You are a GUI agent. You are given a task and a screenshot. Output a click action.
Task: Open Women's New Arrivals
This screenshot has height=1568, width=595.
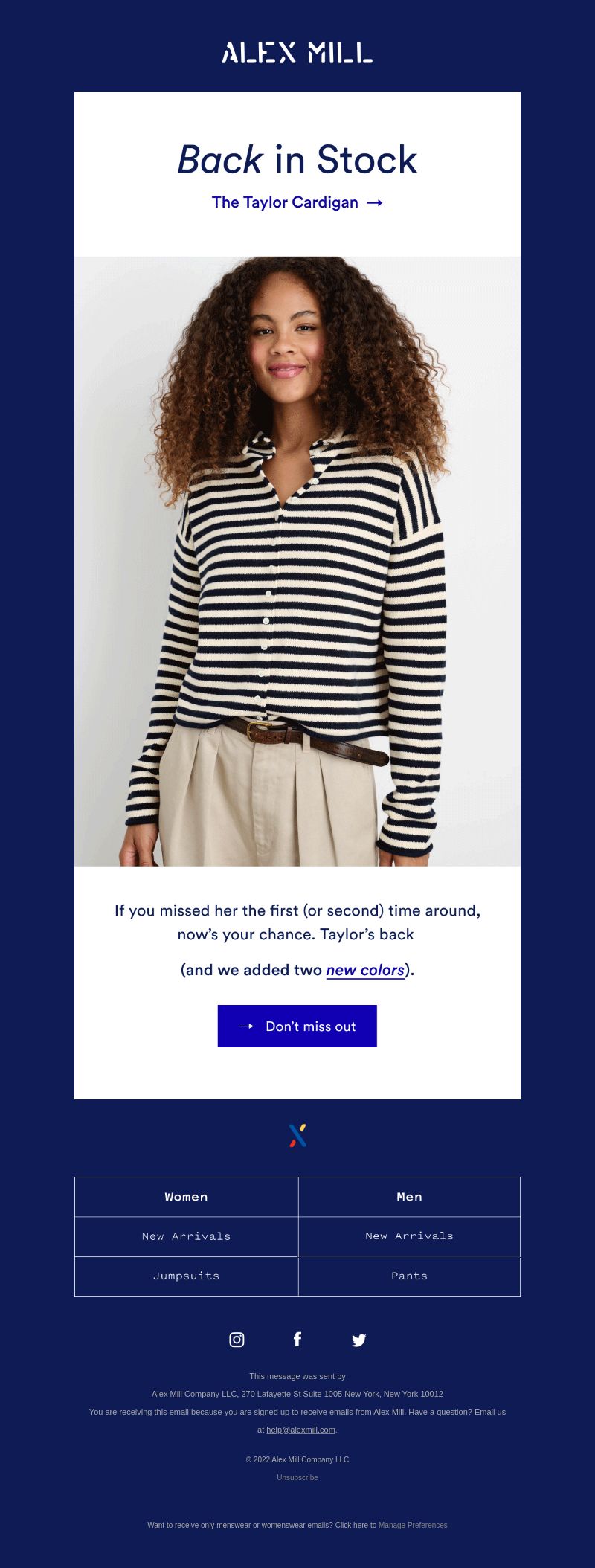(x=187, y=1236)
